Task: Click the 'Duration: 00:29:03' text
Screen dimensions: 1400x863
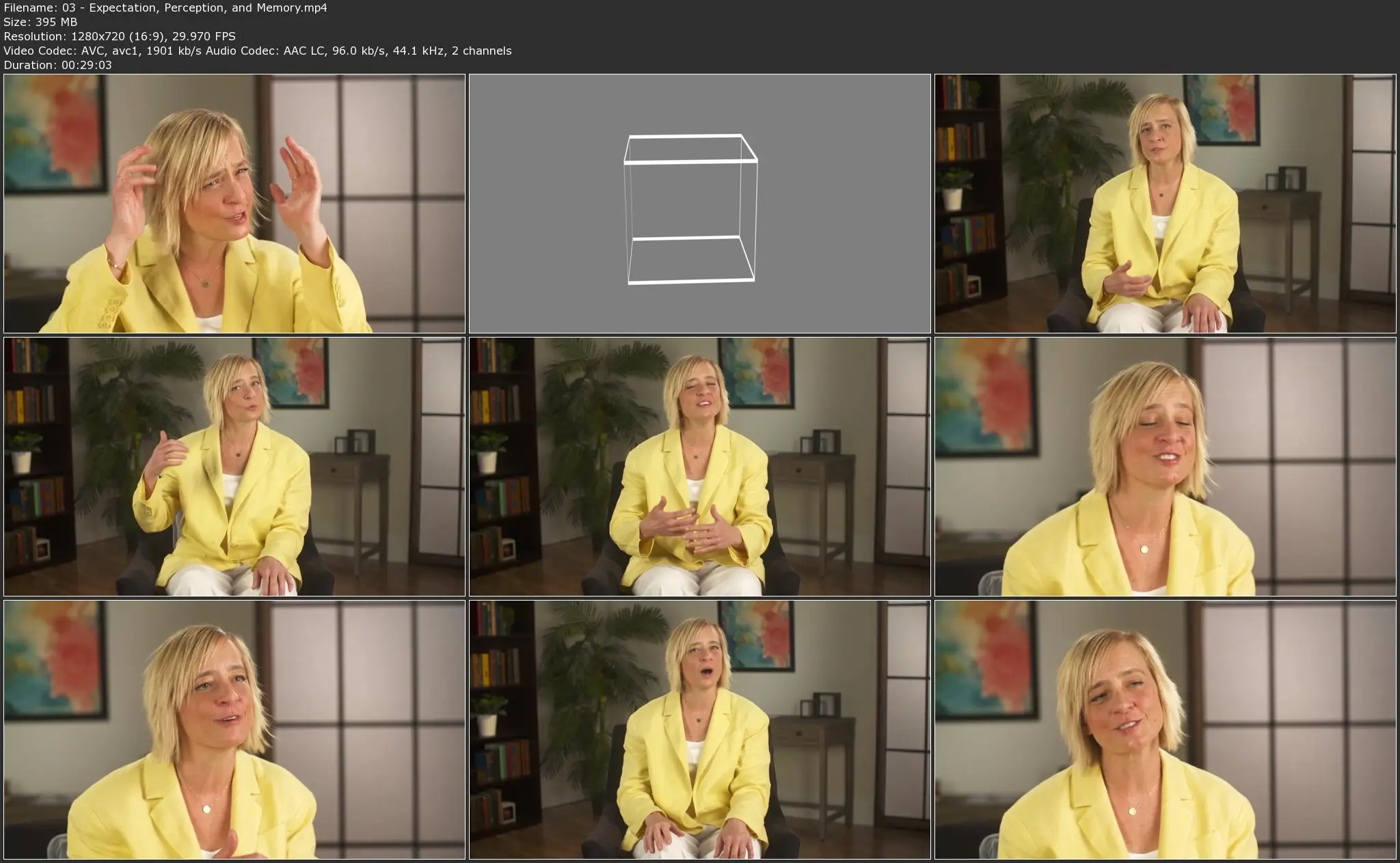Action: click(x=58, y=65)
